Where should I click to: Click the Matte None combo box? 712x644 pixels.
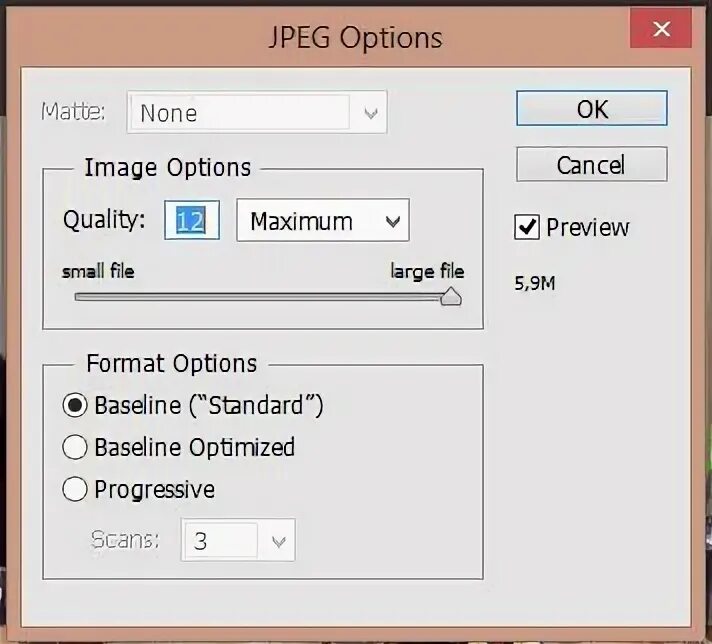tap(240, 113)
